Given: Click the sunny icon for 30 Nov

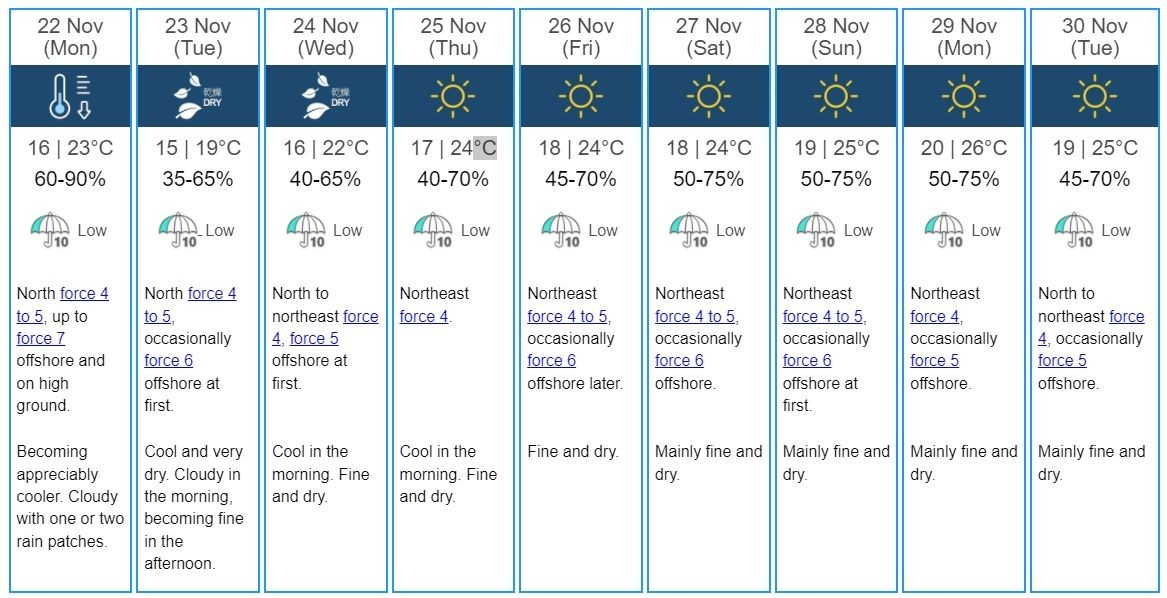Looking at the screenshot, I should 1094,96.
